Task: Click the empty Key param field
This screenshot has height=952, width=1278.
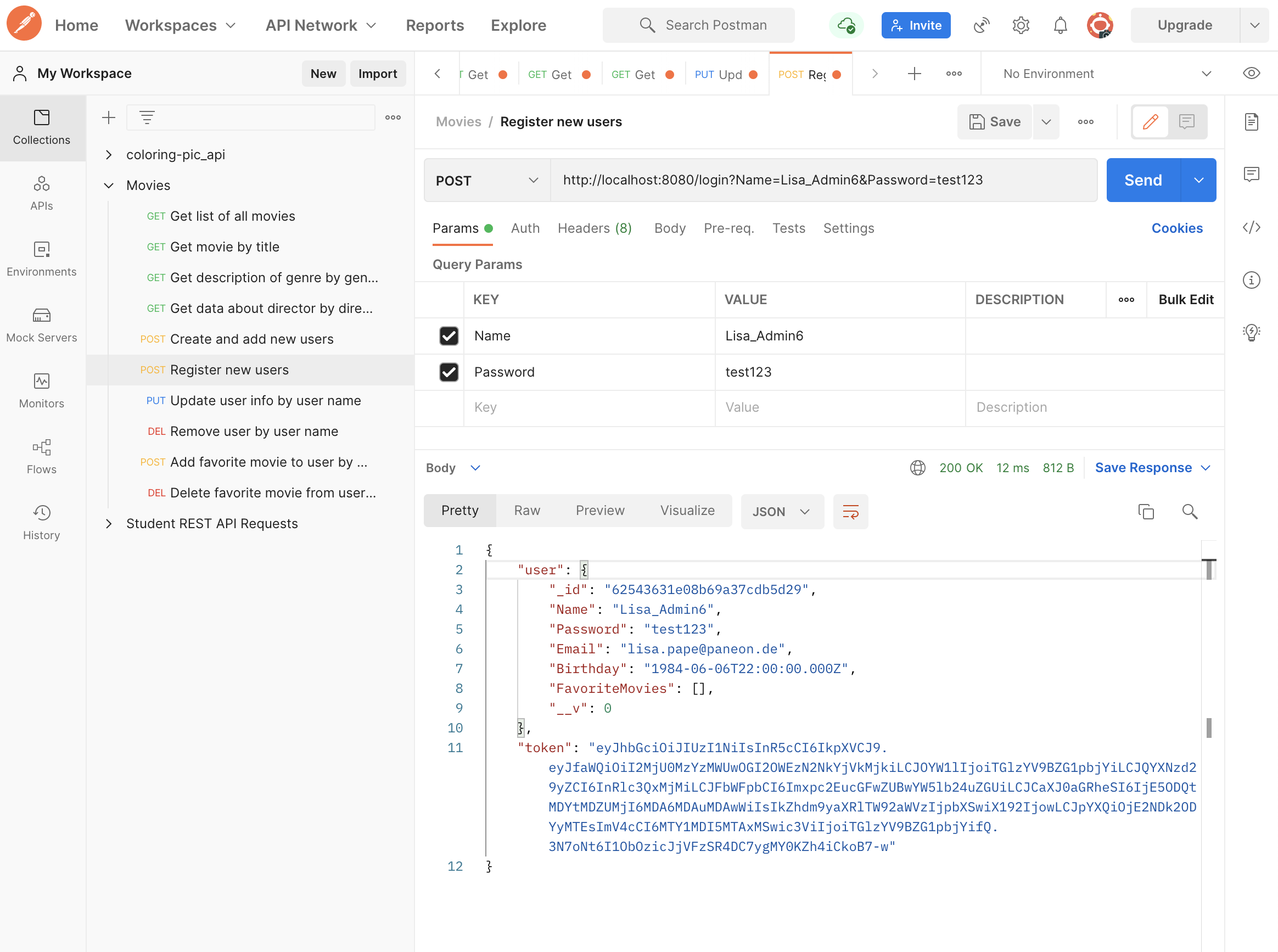Action: click(x=589, y=407)
